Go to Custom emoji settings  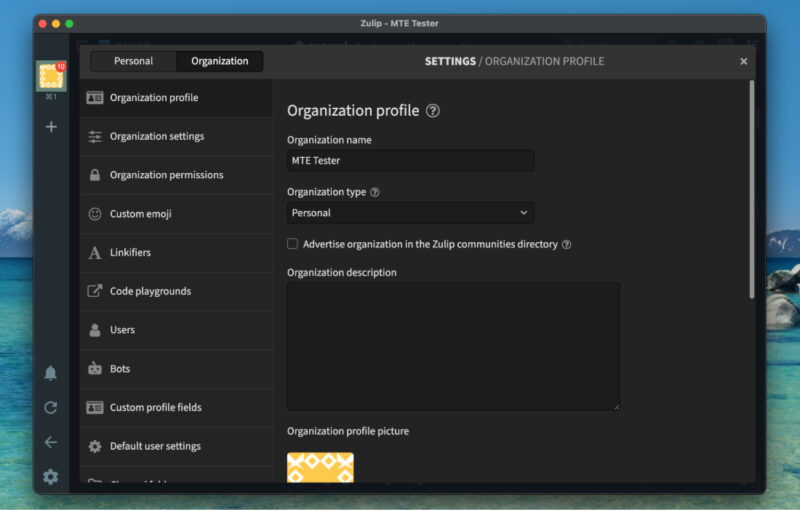pyautogui.click(x=140, y=214)
